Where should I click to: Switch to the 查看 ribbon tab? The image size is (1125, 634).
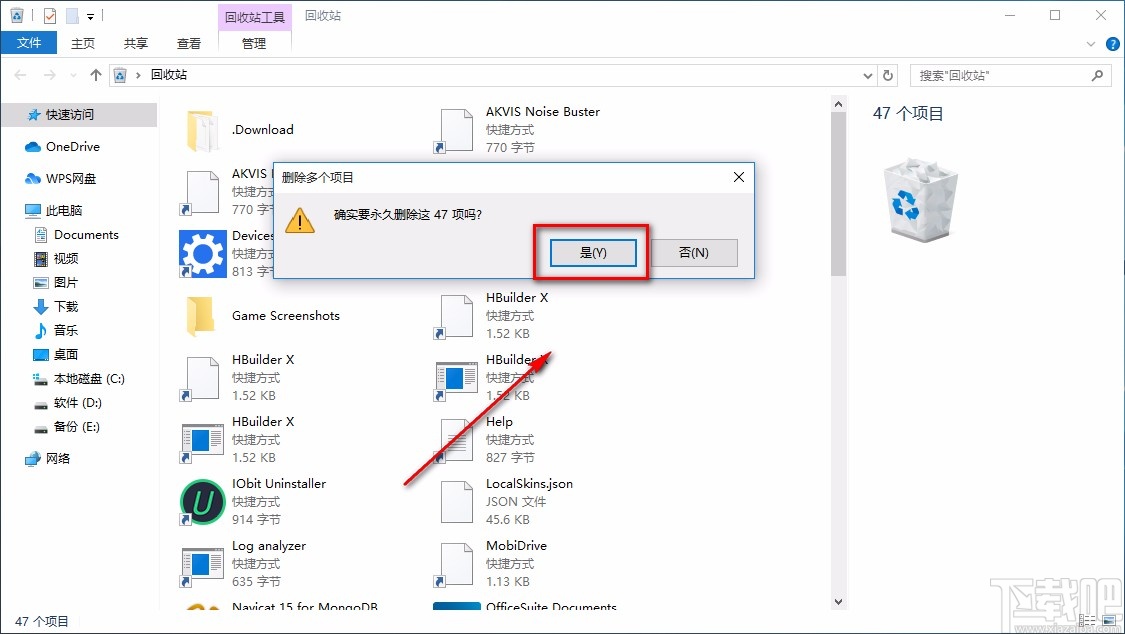[x=189, y=43]
